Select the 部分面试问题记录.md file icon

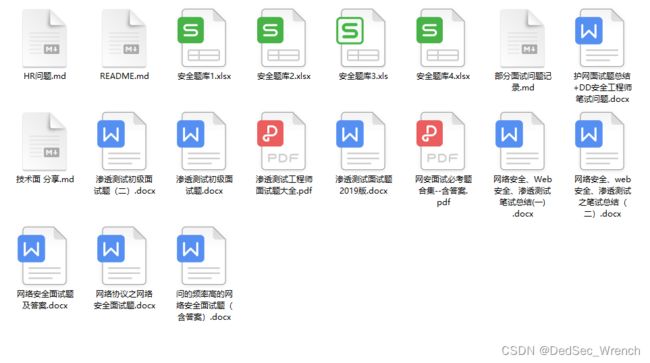coord(522,38)
